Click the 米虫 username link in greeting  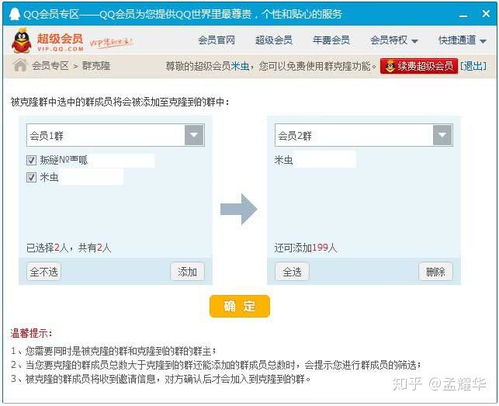click(x=240, y=66)
